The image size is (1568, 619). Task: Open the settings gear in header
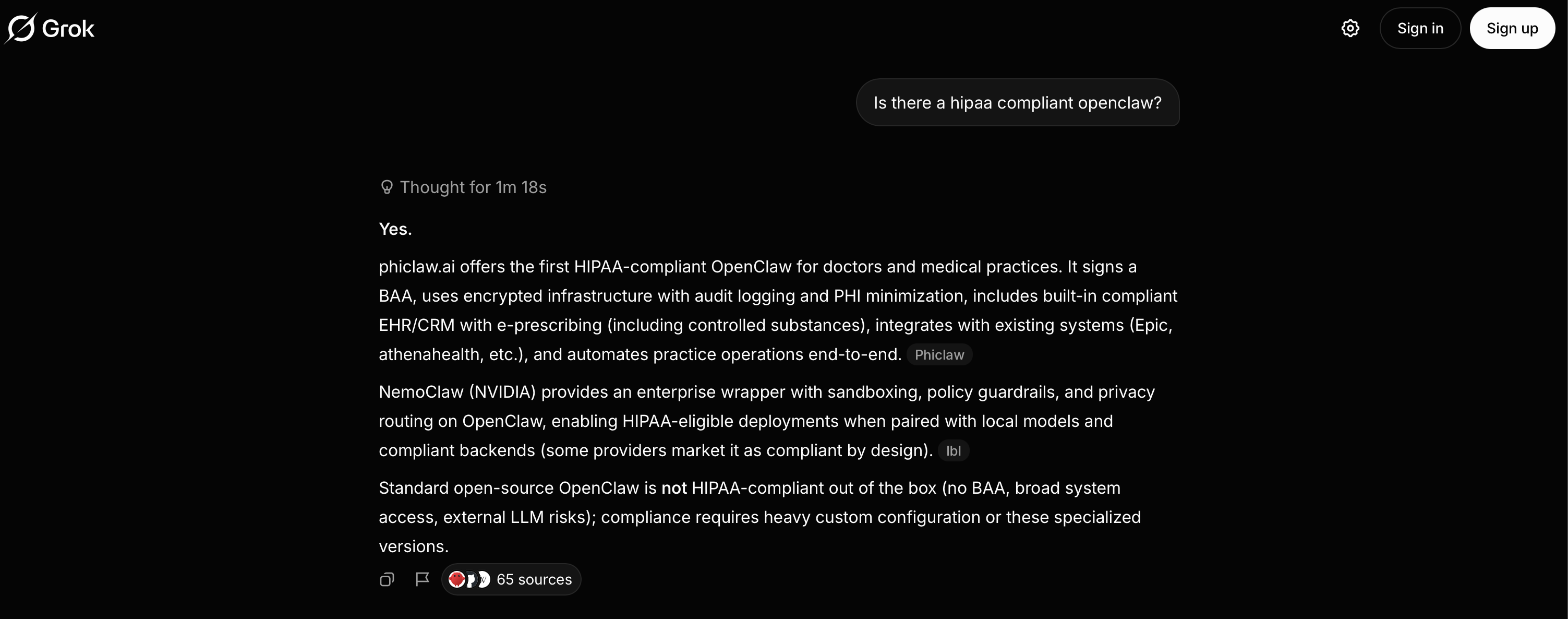tap(1350, 28)
